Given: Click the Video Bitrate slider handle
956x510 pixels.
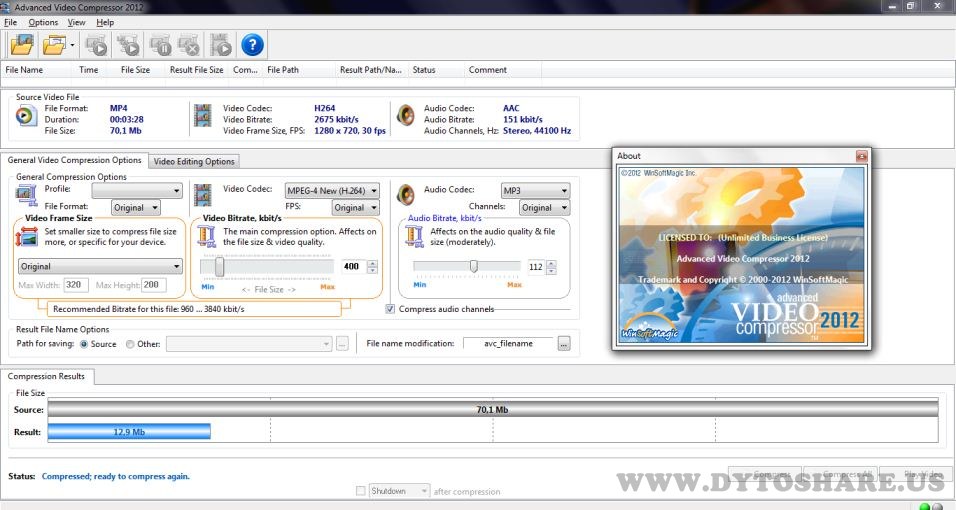Looking at the screenshot, I should [219, 267].
